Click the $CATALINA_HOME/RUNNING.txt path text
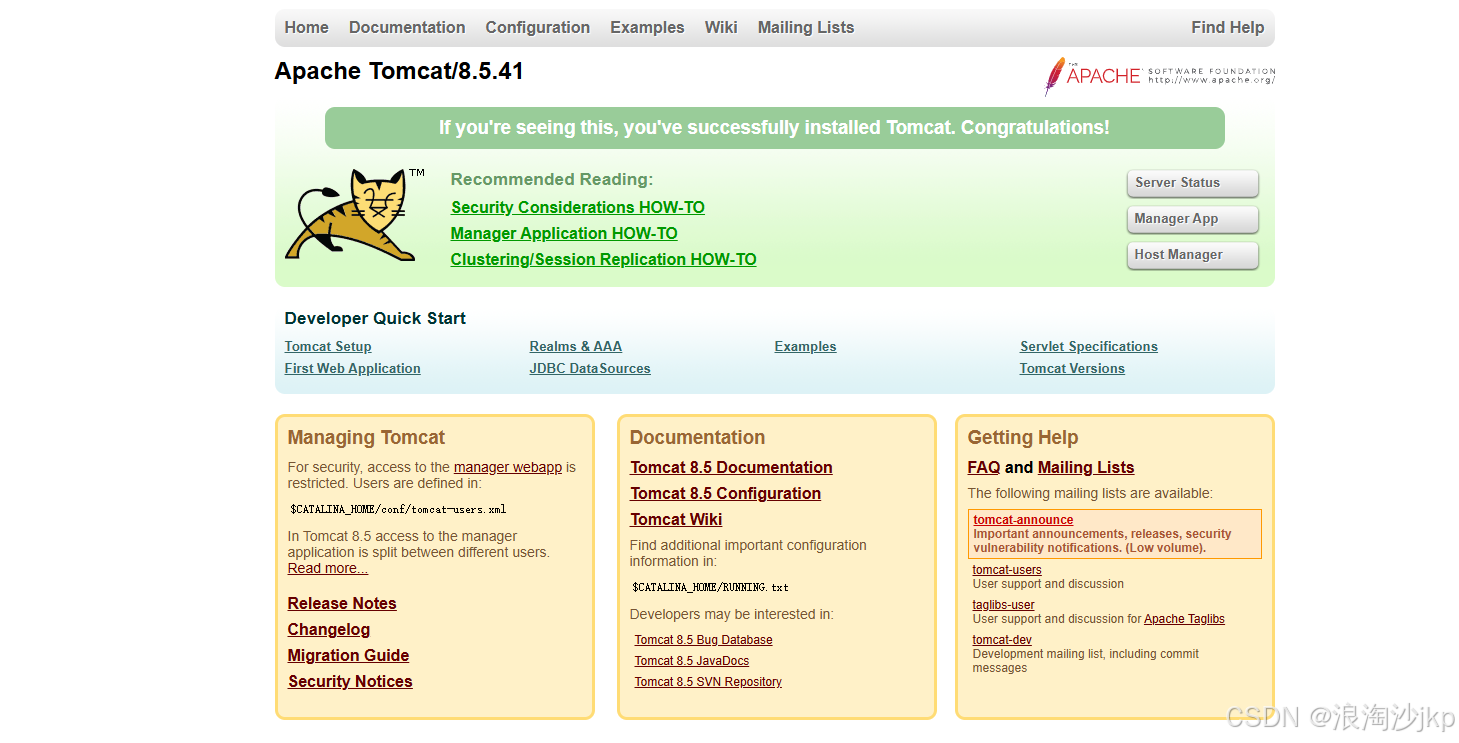The height and width of the screenshot is (743, 1459). point(711,588)
